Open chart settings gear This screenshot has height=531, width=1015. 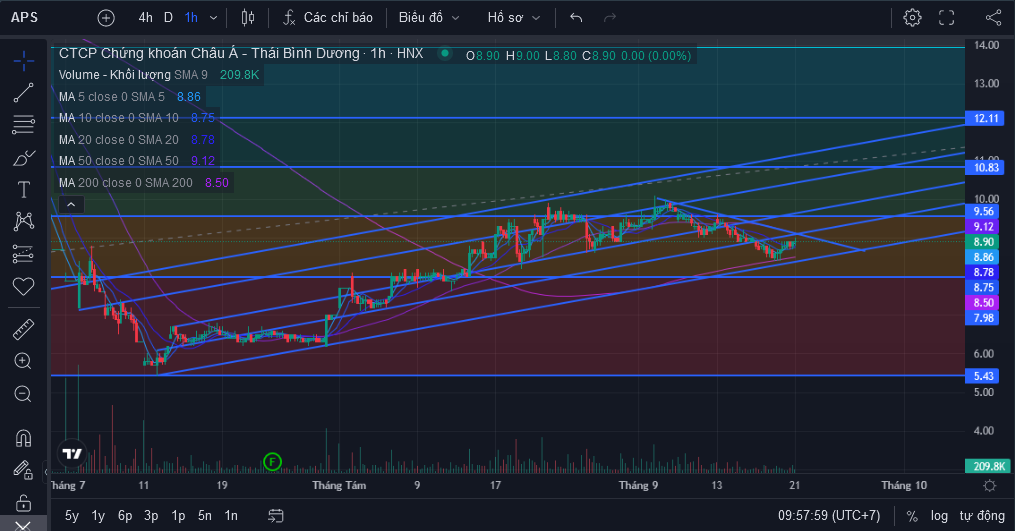point(912,17)
